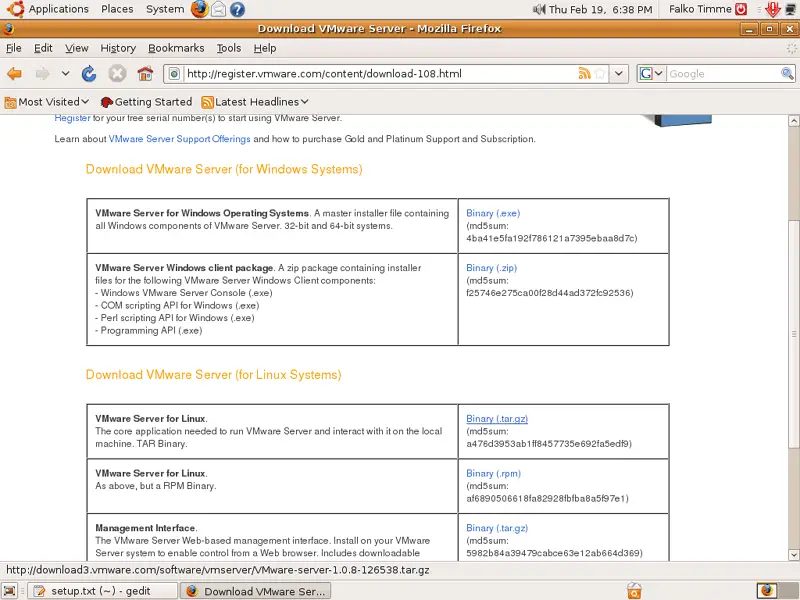Expand the Latest Headlines feed menu
This screenshot has width=800, height=600.
coord(255,102)
